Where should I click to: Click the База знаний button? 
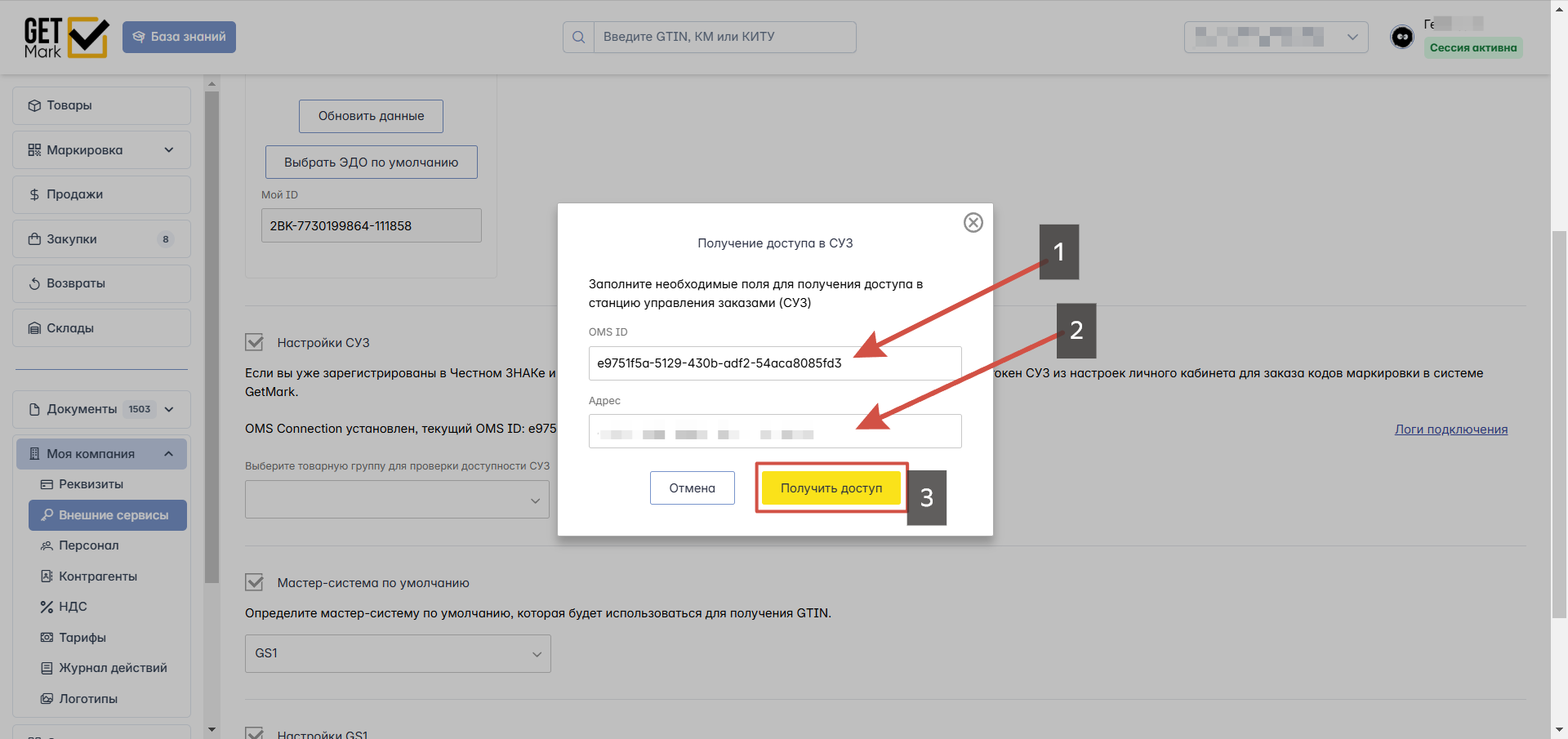(x=179, y=37)
